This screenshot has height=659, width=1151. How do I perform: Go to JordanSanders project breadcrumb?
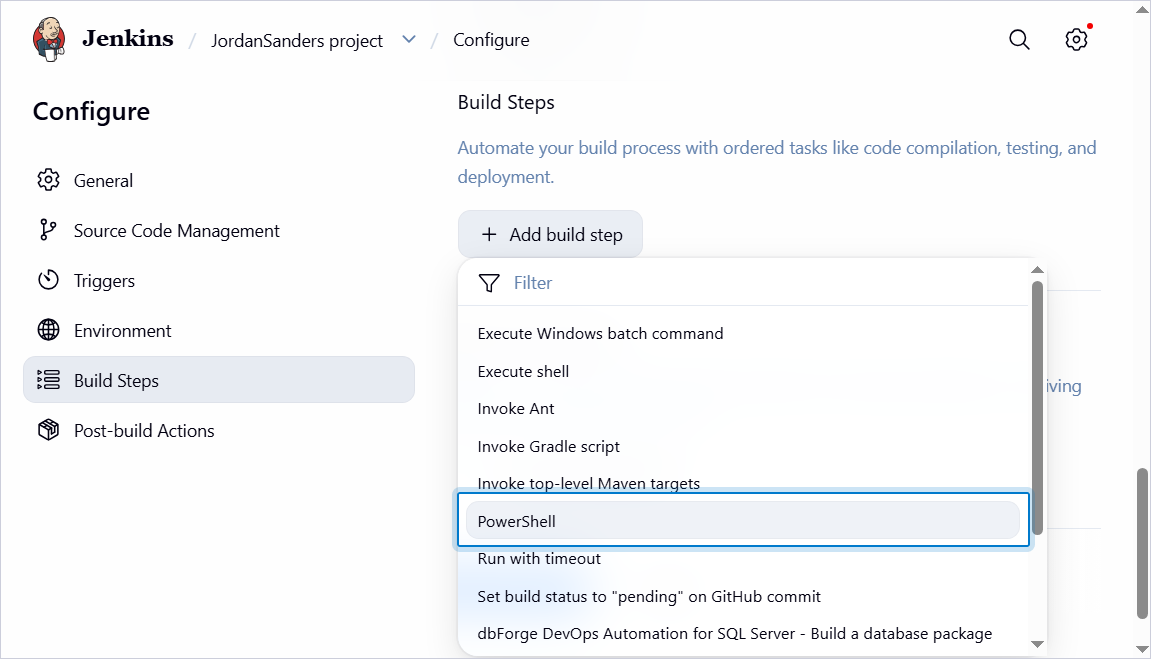tap(297, 40)
